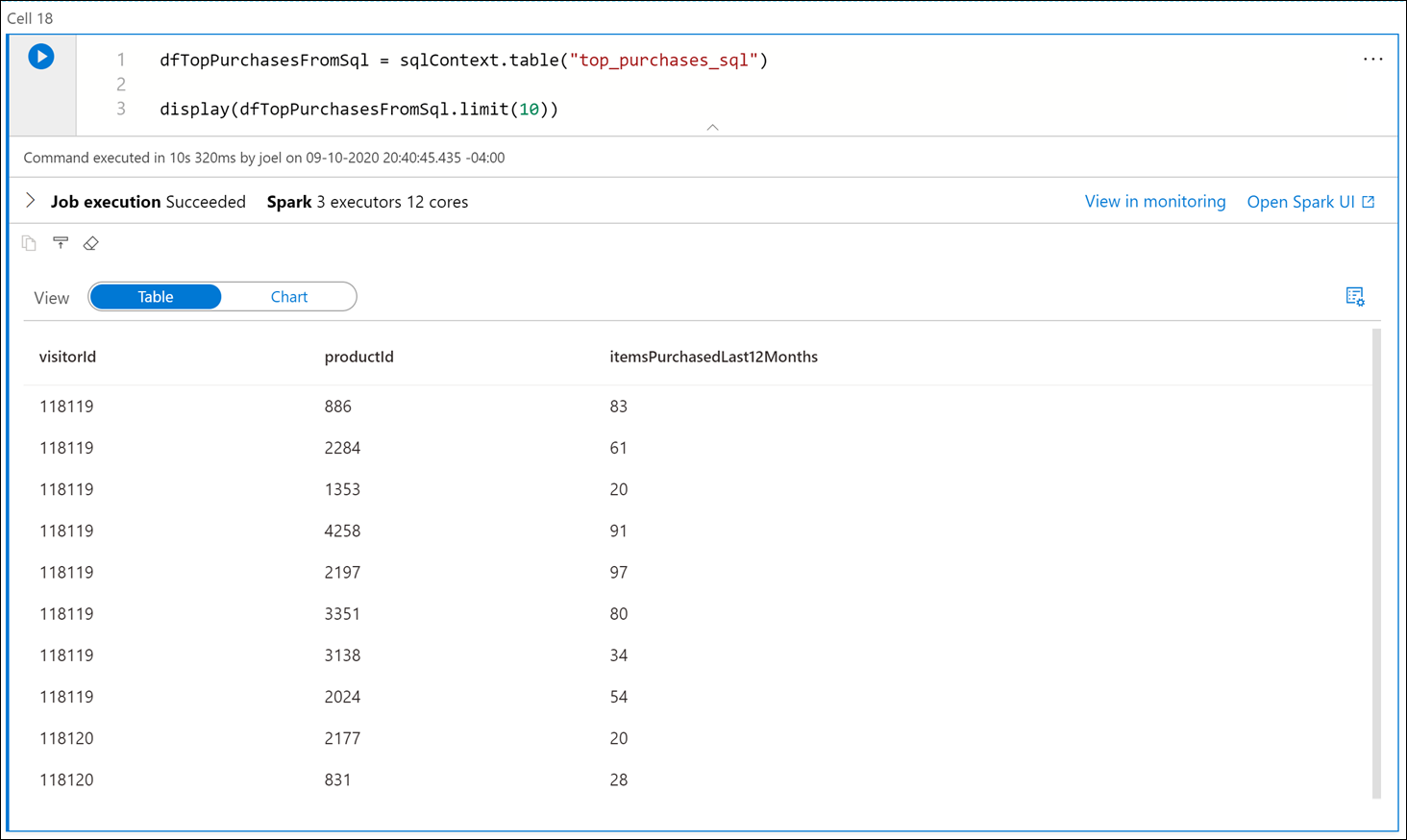Select the productId cell 3138
Viewport: 1407px width, 840px height.
(x=342, y=655)
